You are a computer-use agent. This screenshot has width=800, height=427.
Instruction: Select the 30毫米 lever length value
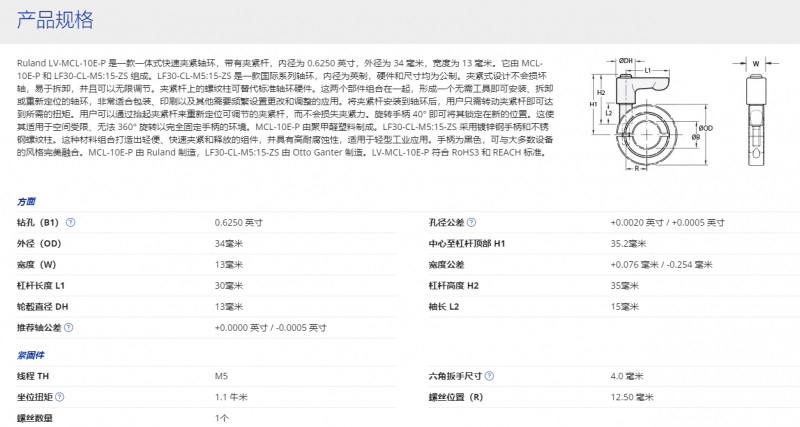tap(229, 286)
